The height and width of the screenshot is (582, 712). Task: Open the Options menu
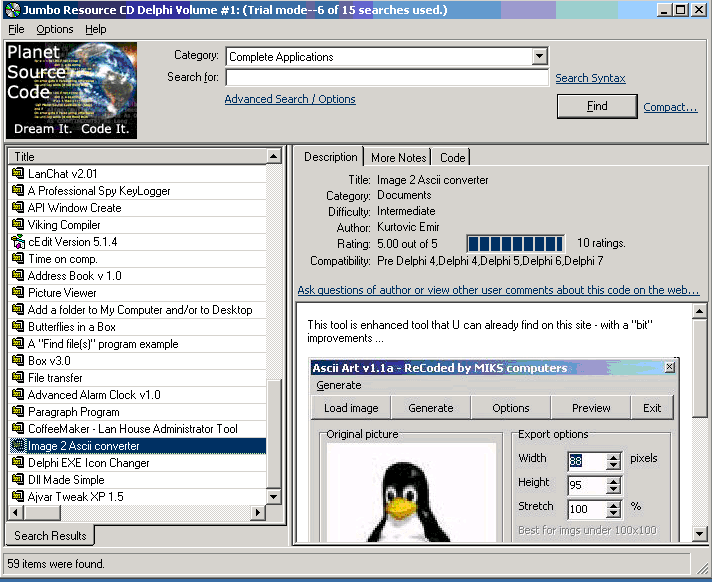pyautogui.click(x=54, y=29)
